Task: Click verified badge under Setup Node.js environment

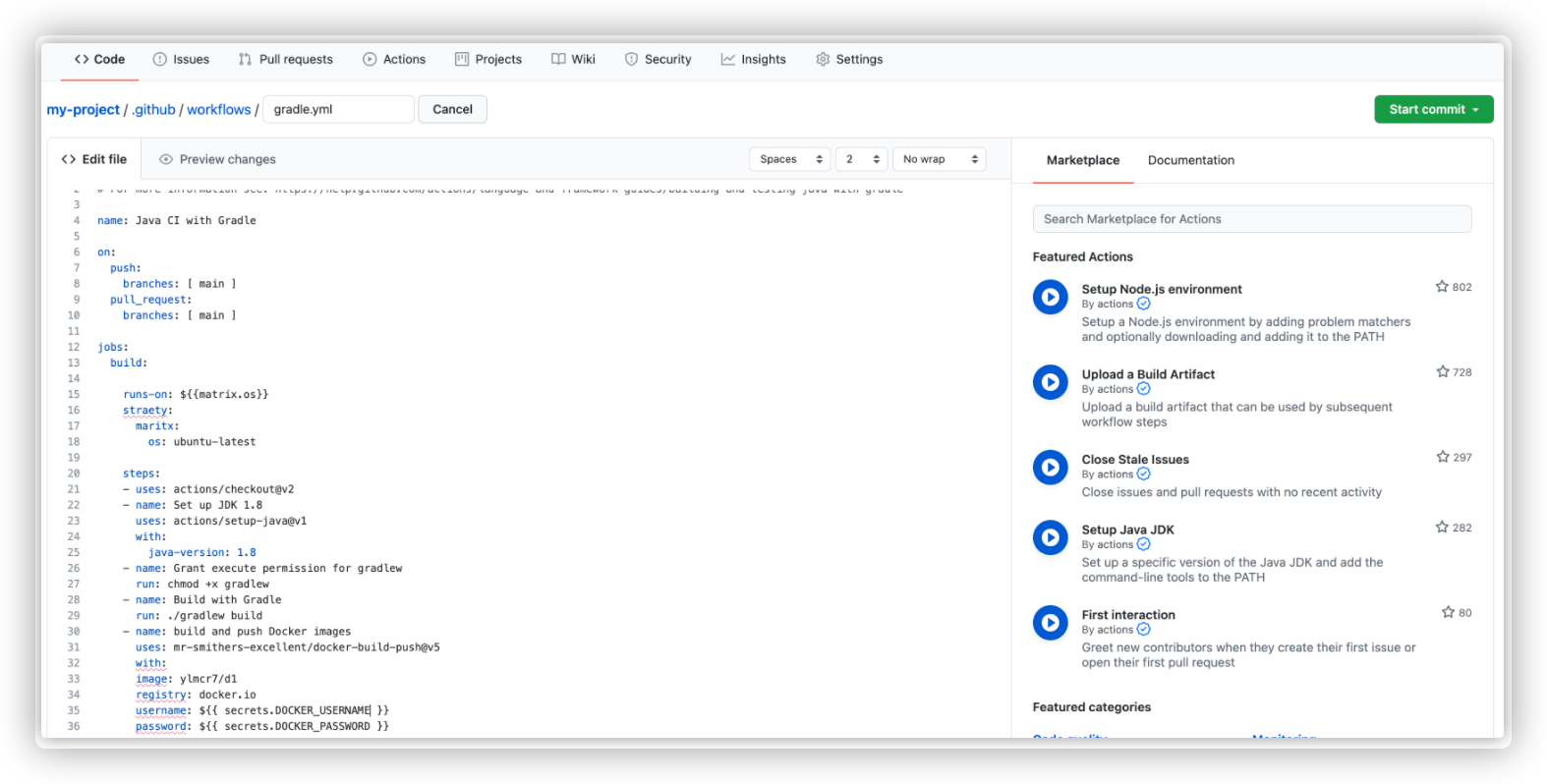Action: 1143,305
